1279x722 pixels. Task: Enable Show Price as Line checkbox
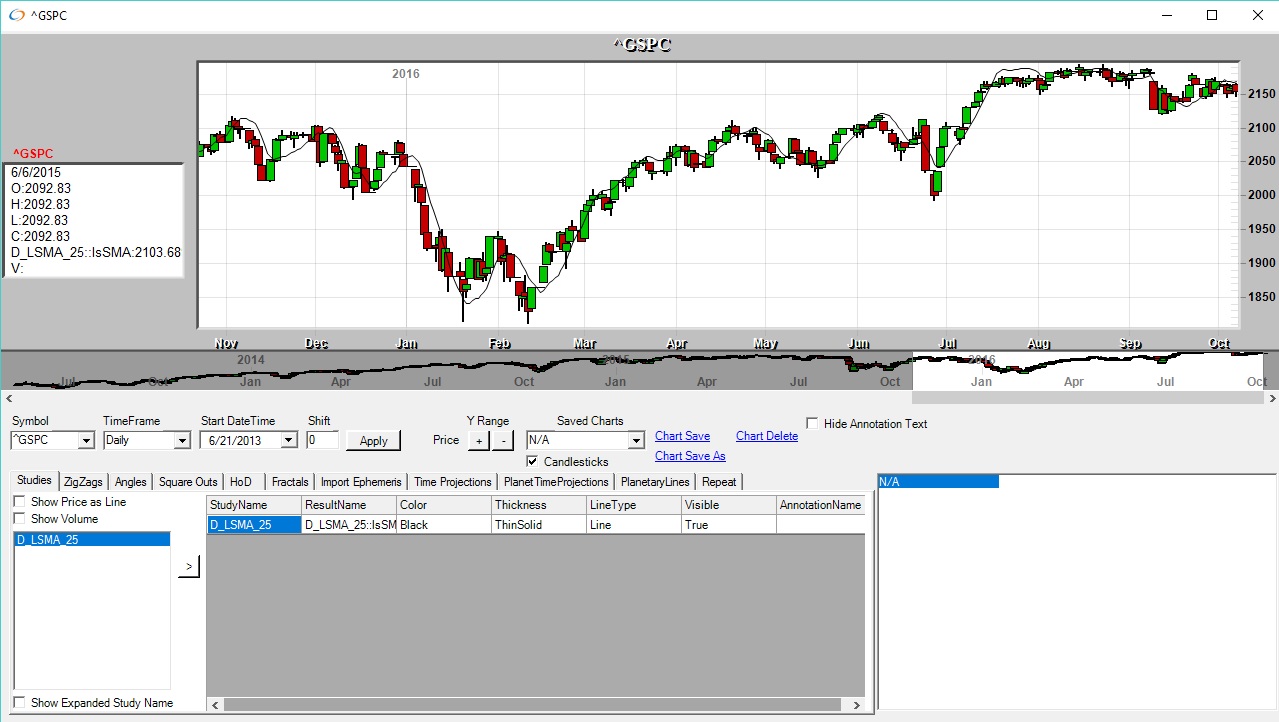(x=19, y=502)
